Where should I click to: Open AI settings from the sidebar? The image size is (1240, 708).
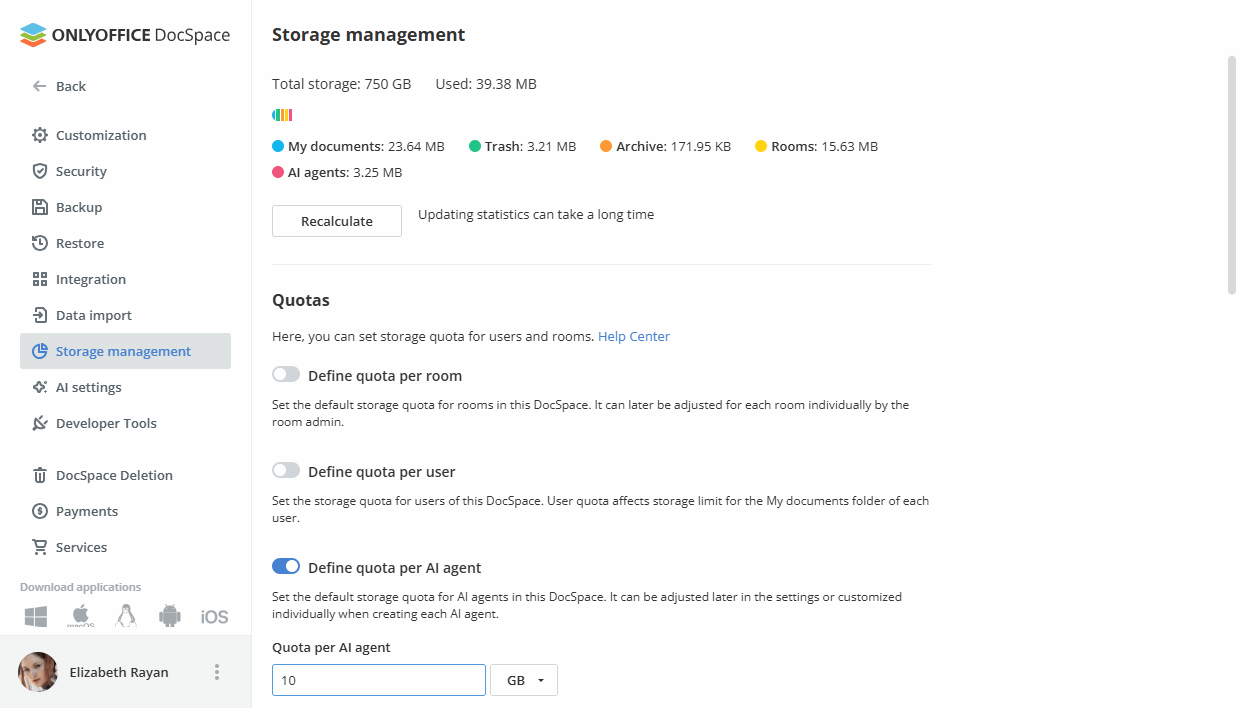click(x=86, y=386)
